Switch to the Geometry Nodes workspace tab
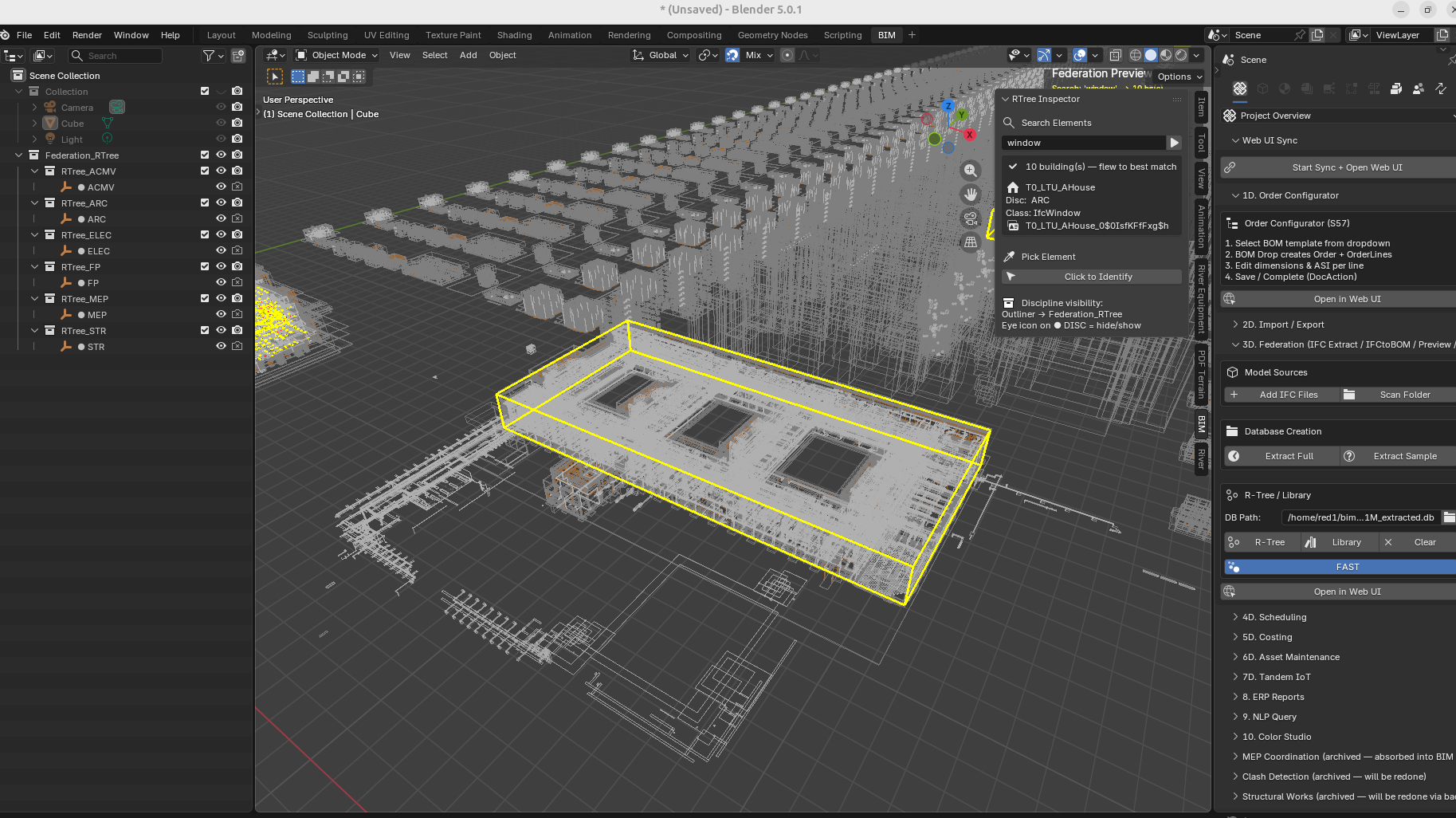Screen dimensions: 1456x818 [772, 35]
